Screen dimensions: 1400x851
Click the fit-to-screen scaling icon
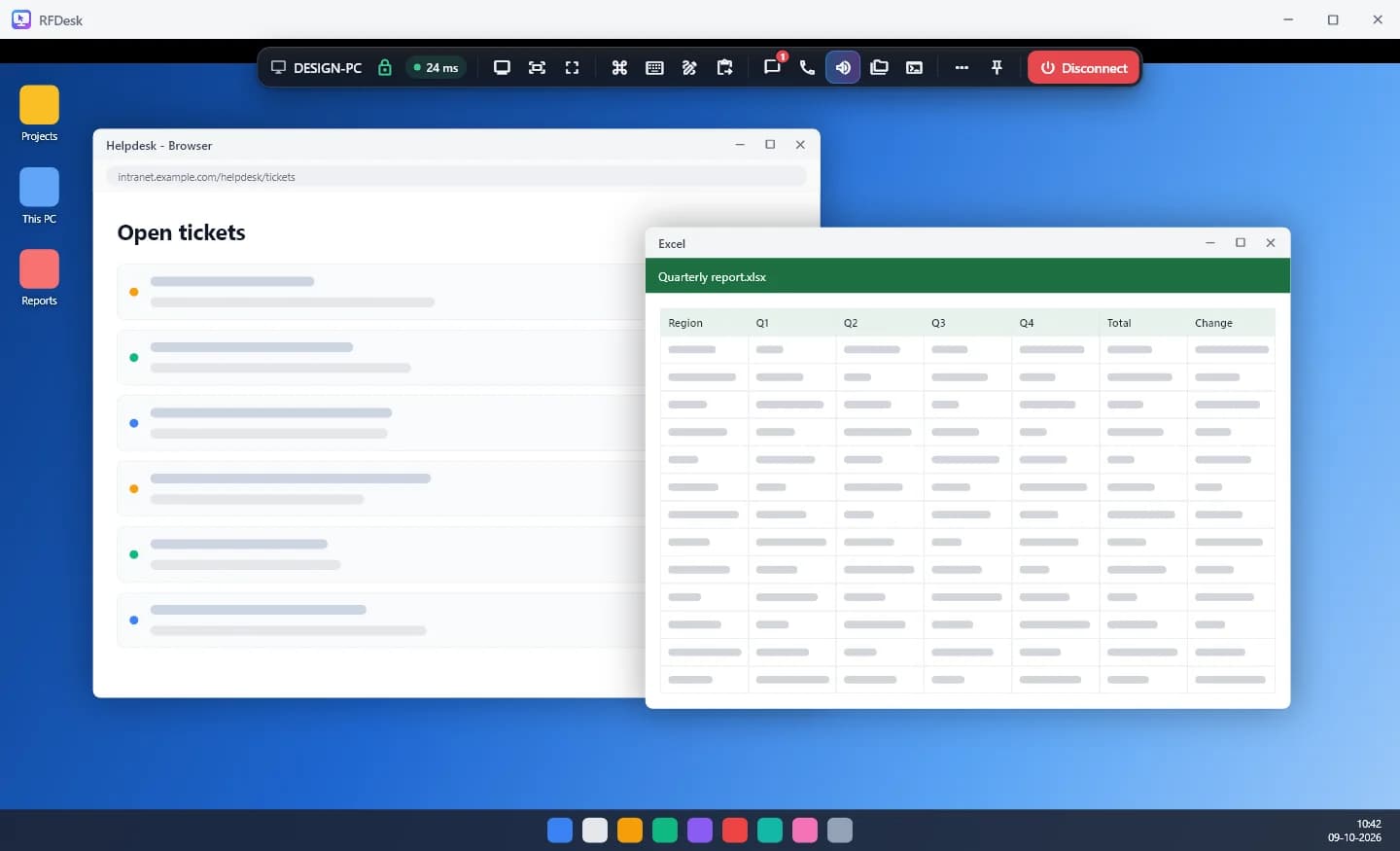click(x=537, y=68)
